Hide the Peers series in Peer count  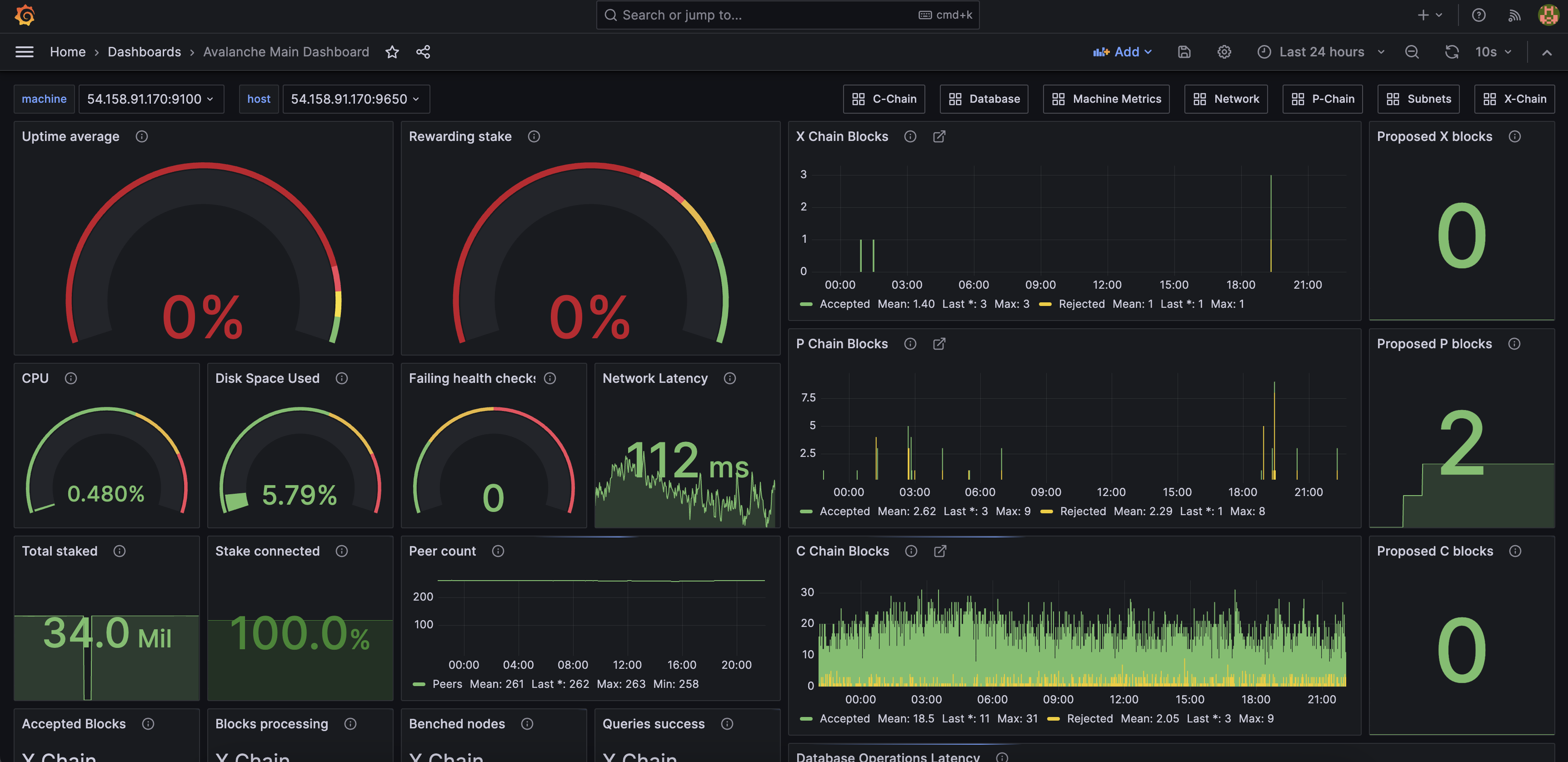click(447, 683)
